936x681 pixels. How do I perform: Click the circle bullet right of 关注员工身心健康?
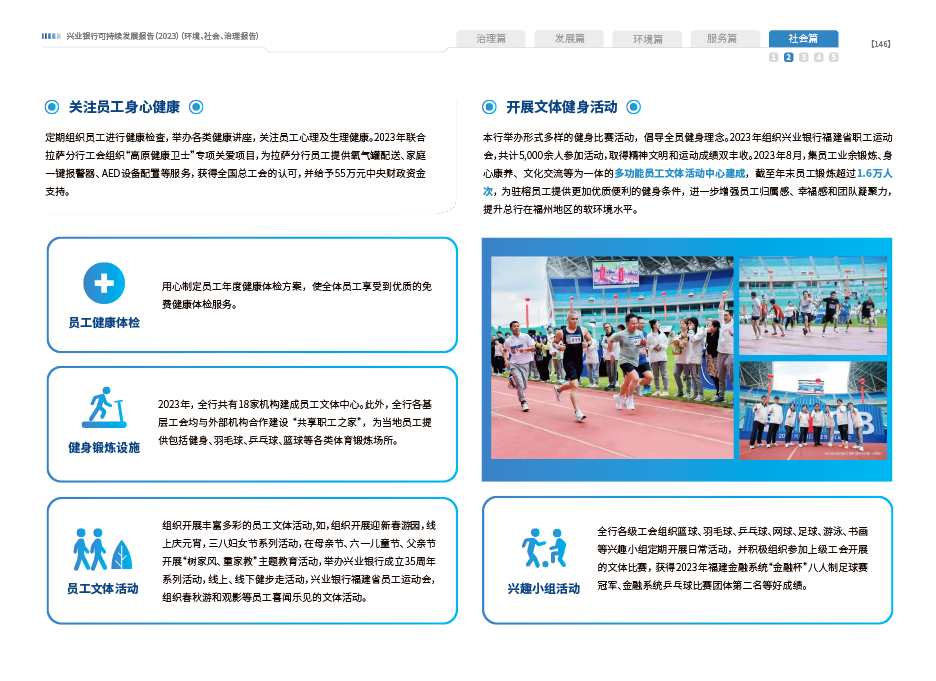tap(197, 107)
